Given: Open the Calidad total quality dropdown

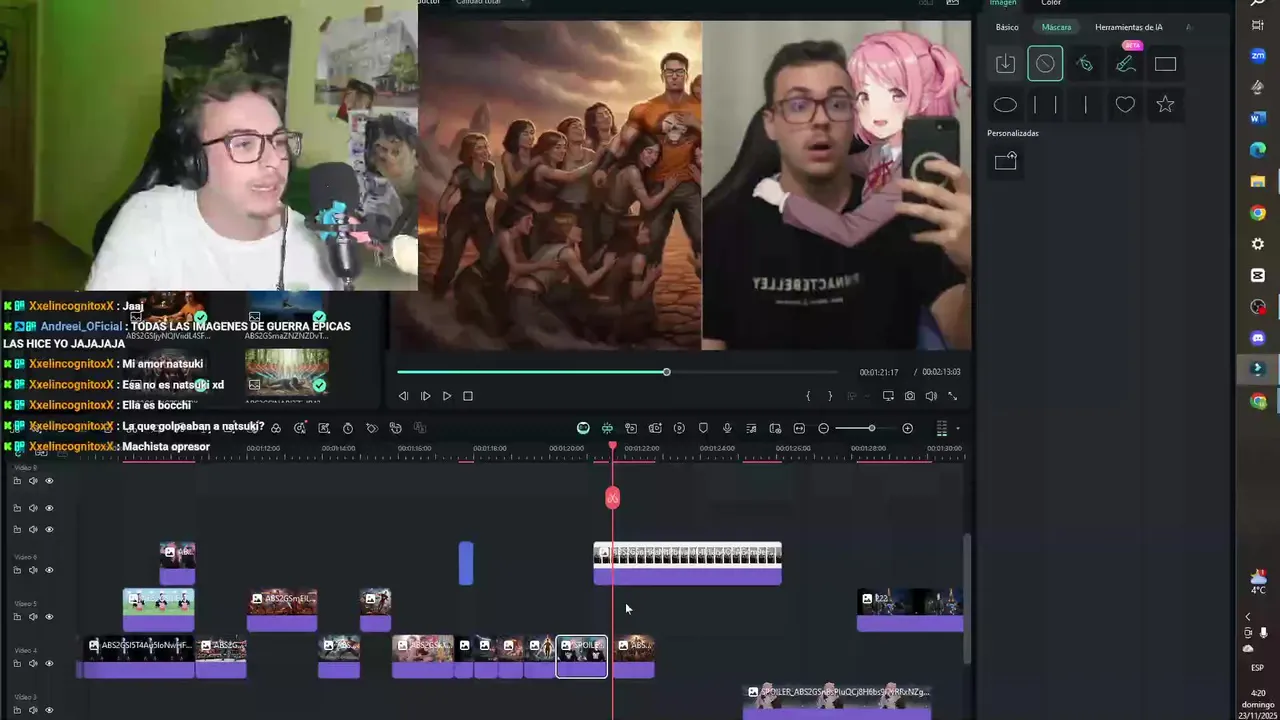Looking at the screenshot, I should 492,3.
